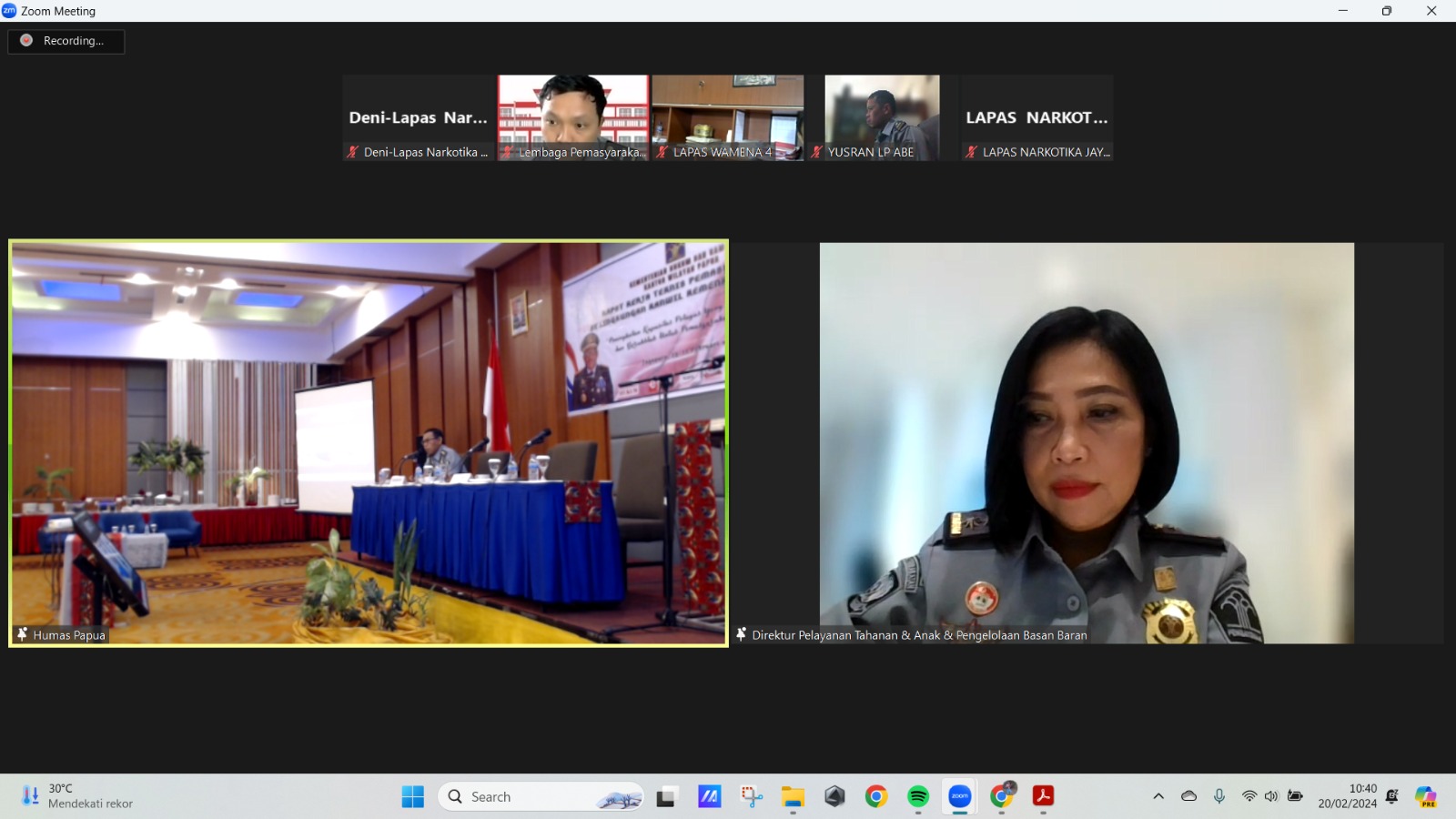The width and height of the screenshot is (1456, 819).
Task: Open the clock and date flyout
Action: pyautogui.click(x=1347, y=796)
